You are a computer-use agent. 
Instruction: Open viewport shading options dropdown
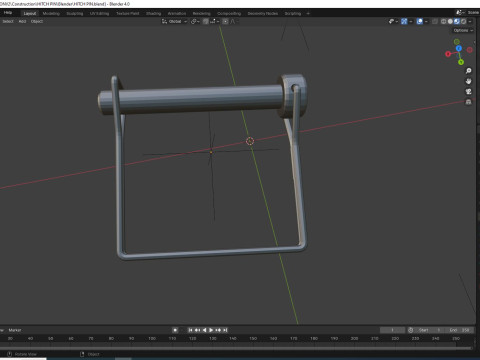(x=470, y=21)
